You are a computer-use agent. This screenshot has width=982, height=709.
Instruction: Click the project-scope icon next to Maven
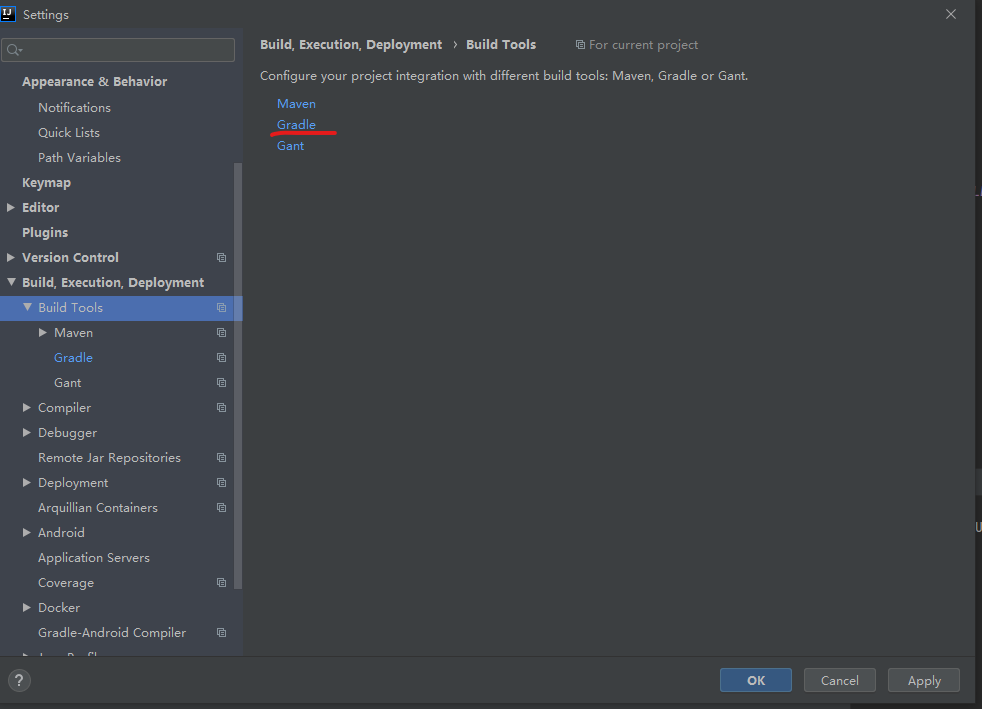(221, 332)
